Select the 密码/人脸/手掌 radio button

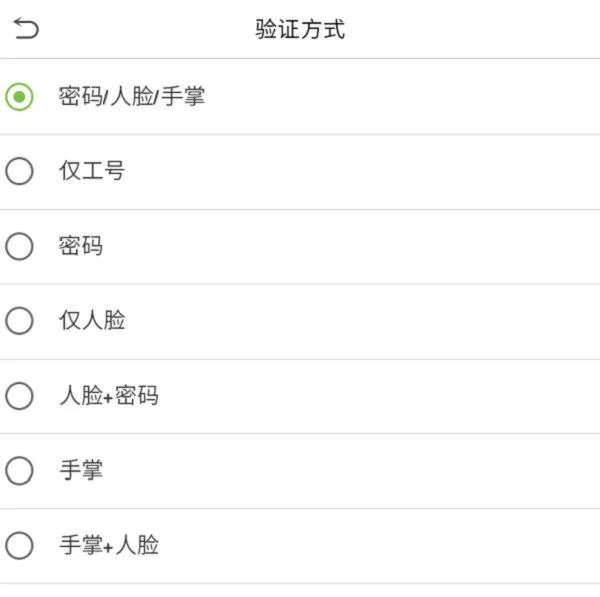click(19, 97)
